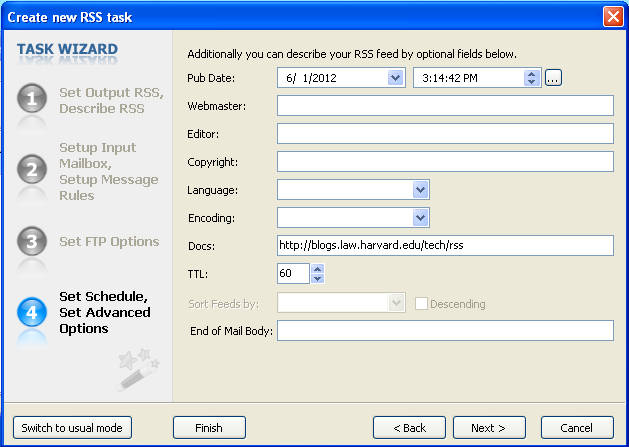
Task: Click the Webmaster text field
Action: tap(445, 106)
